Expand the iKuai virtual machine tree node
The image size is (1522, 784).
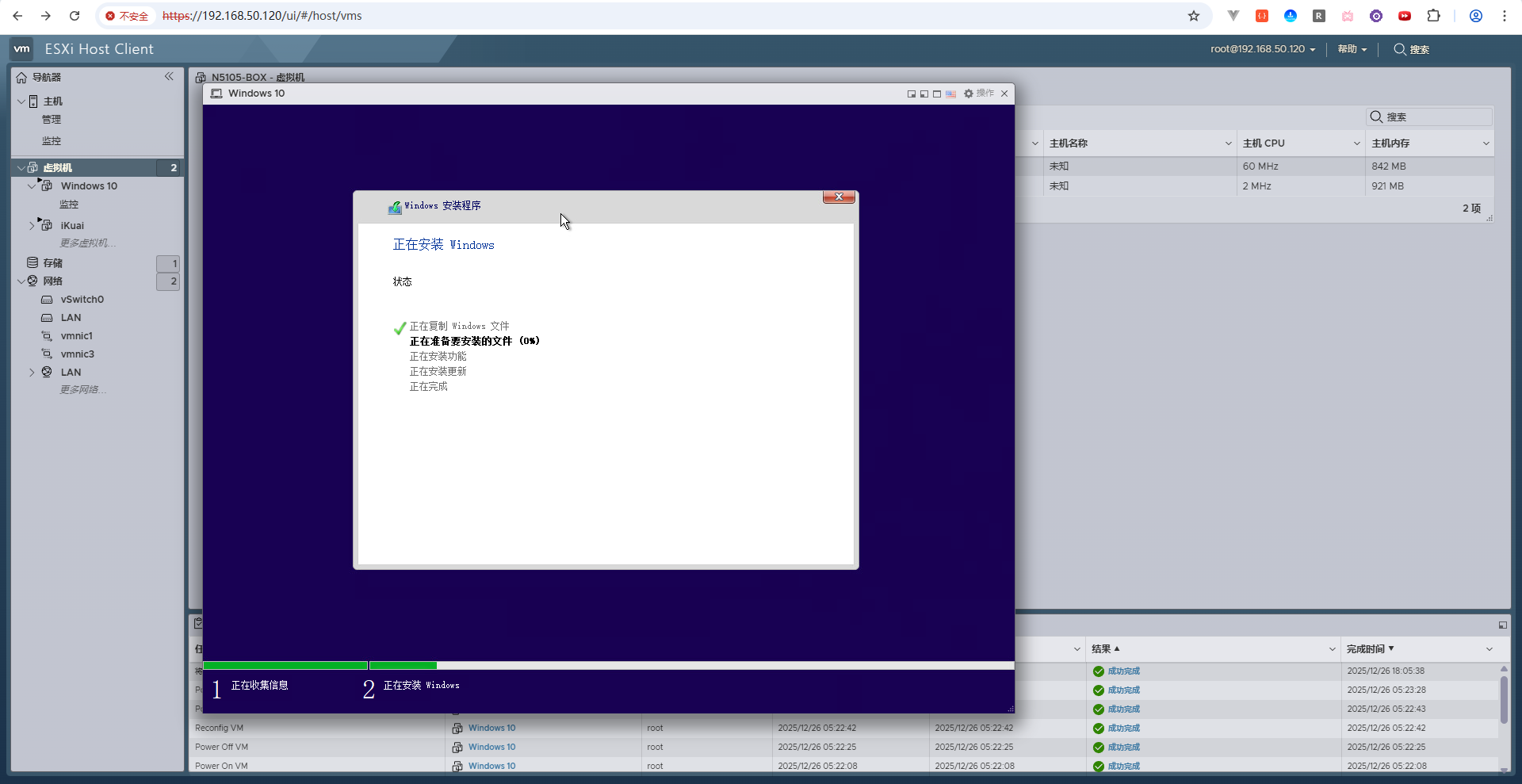pyautogui.click(x=32, y=226)
